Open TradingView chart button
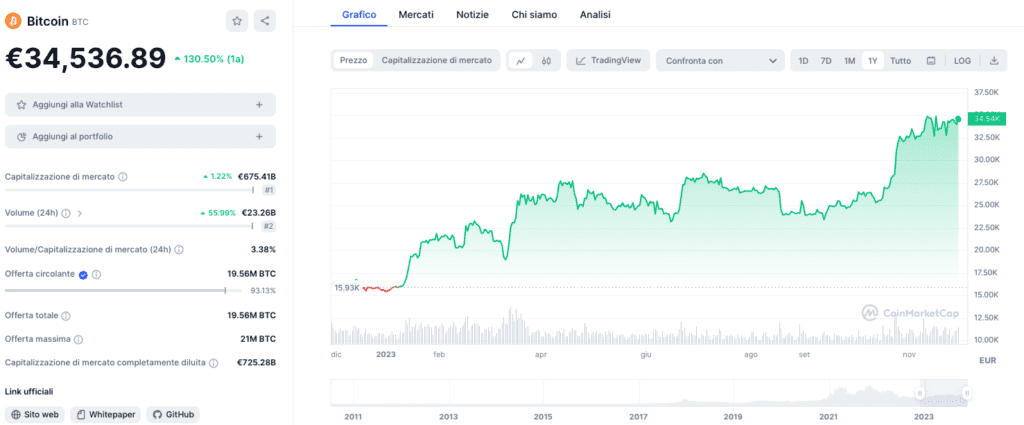Viewport: 1024px width, 425px height. [608, 61]
